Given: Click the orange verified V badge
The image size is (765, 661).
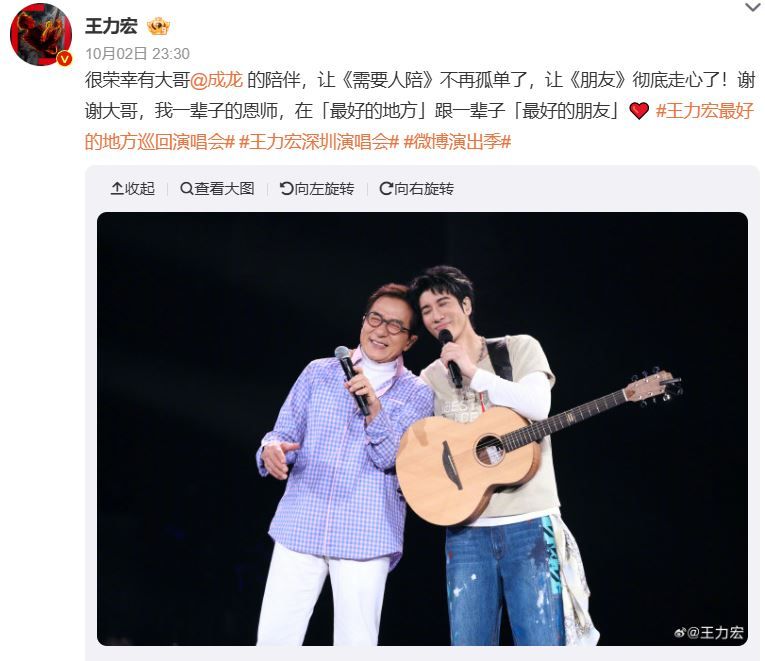Looking at the screenshot, I should click(x=64, y=59).
